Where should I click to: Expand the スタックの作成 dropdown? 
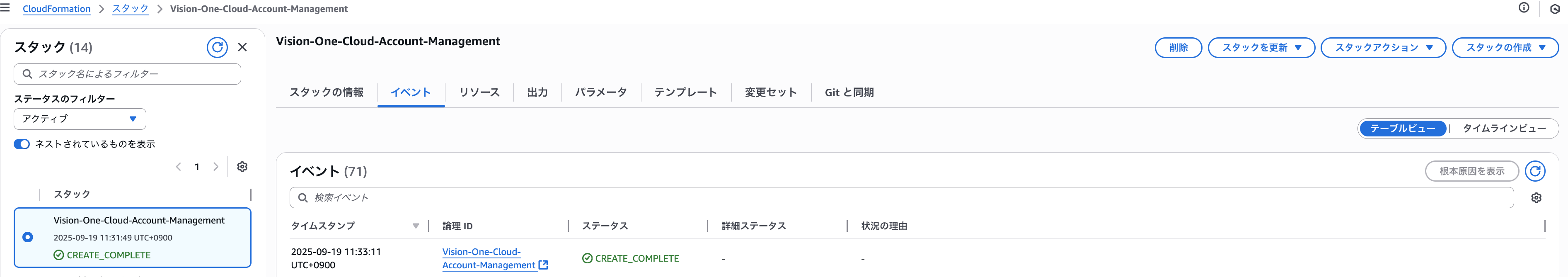(1505, 48)
